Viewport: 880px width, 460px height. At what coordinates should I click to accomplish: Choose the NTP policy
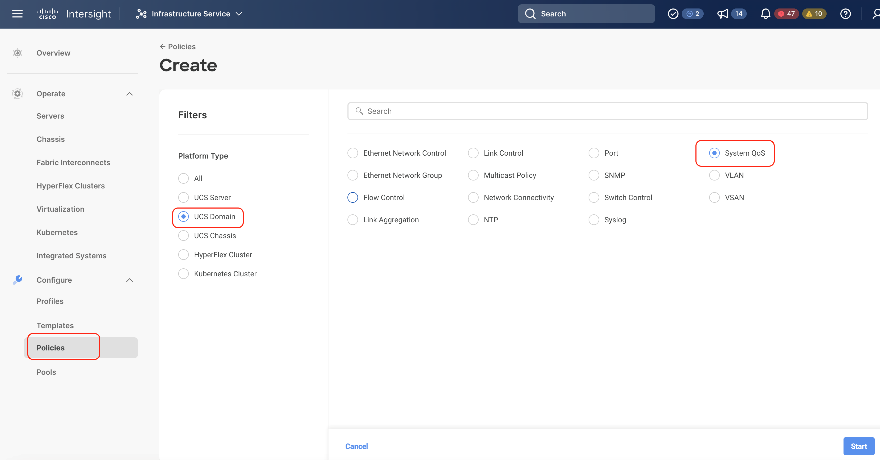tap(473, 220)
